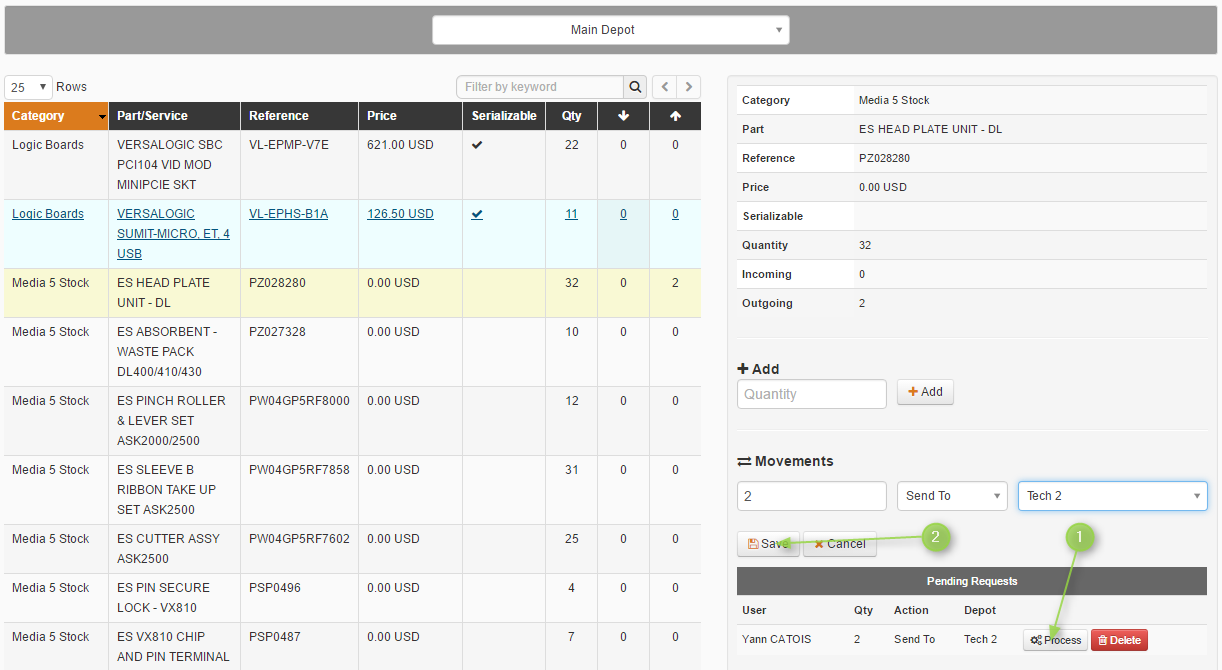The width and height of the screenshot is (1222, 670).
Task: Select ES ABSORBENT - WASTE PACK row
Action: [352, 352]
